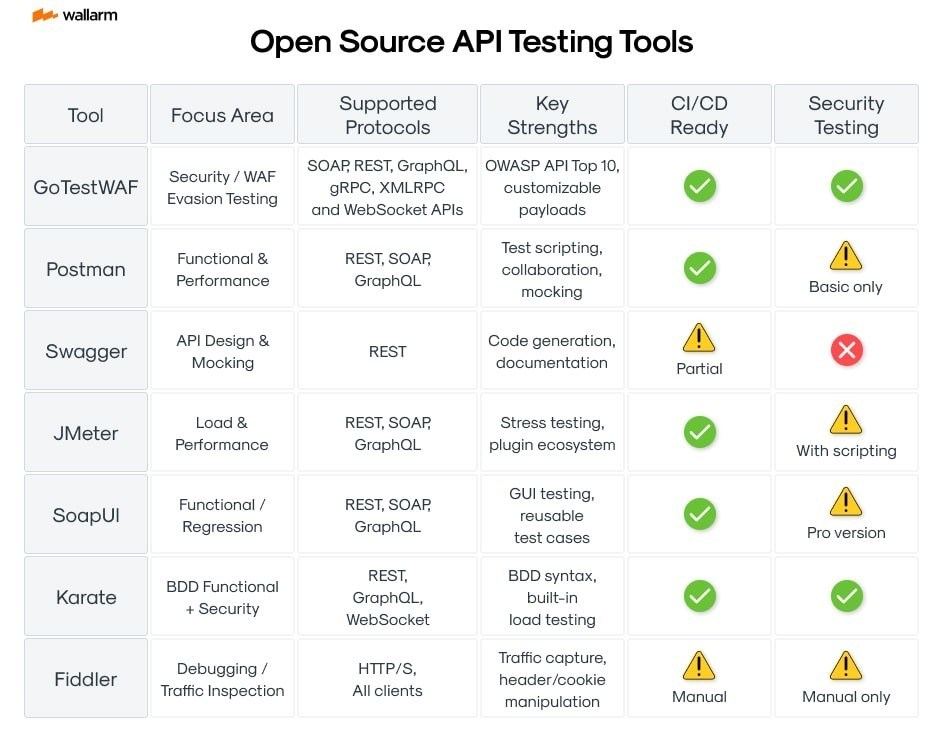Select JMeter's "REST, SOAP, GraphQL" protocols cell

[388, 433]
